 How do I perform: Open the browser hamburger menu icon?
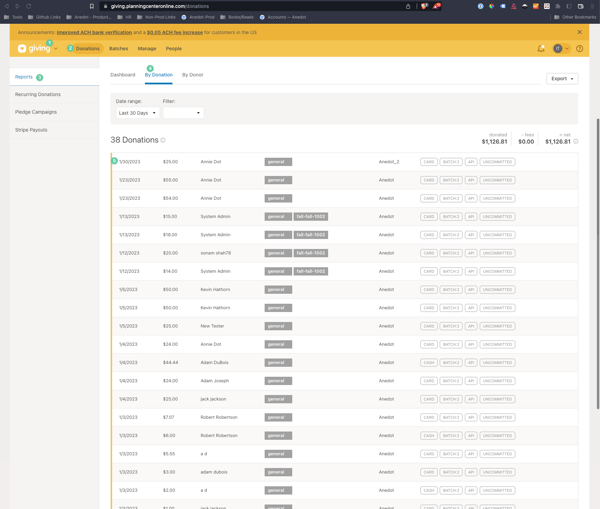pos(593,6)
